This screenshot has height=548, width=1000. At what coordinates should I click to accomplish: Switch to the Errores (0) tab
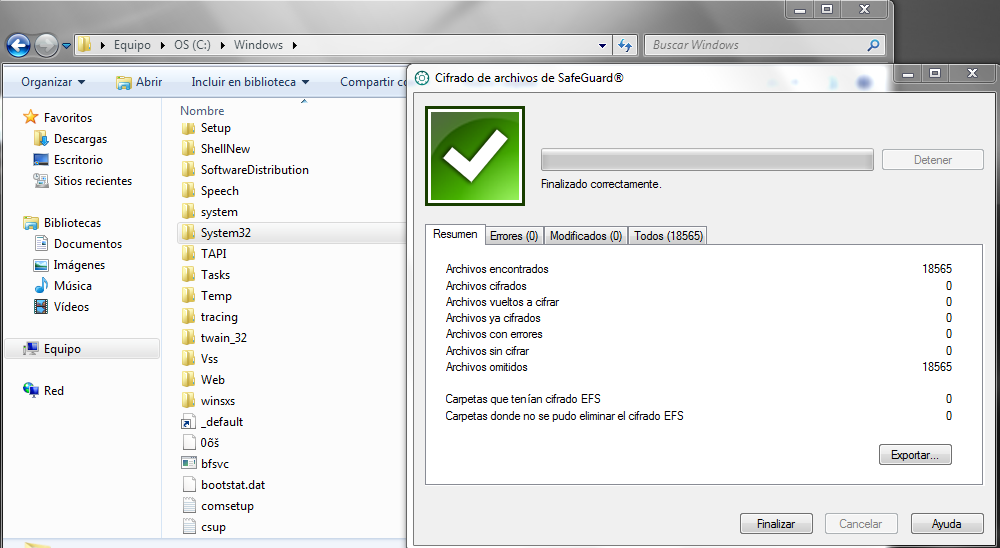[x=514, y=236]
